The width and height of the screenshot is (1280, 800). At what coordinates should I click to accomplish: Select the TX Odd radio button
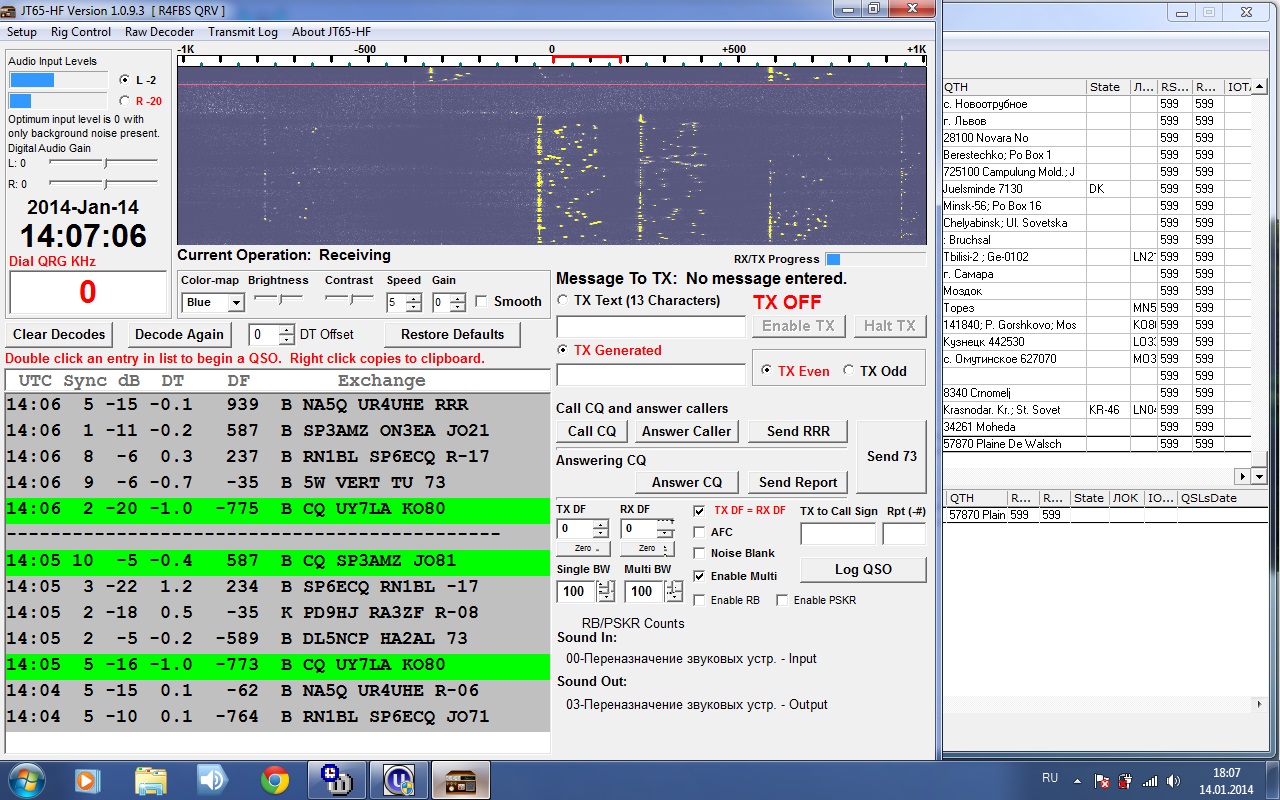pos(849,371)
